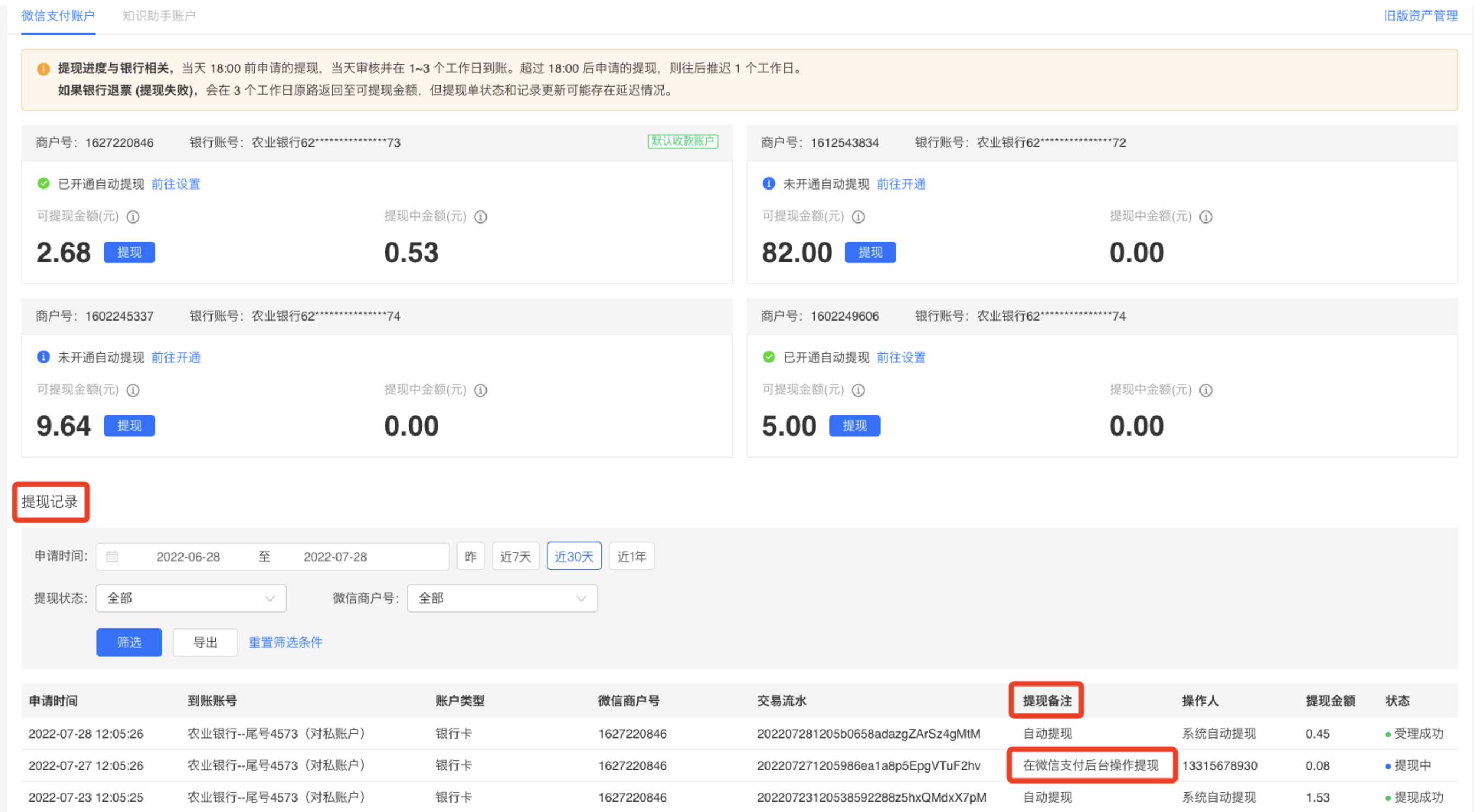Select 近1年 quick date range

pos(631,556)
